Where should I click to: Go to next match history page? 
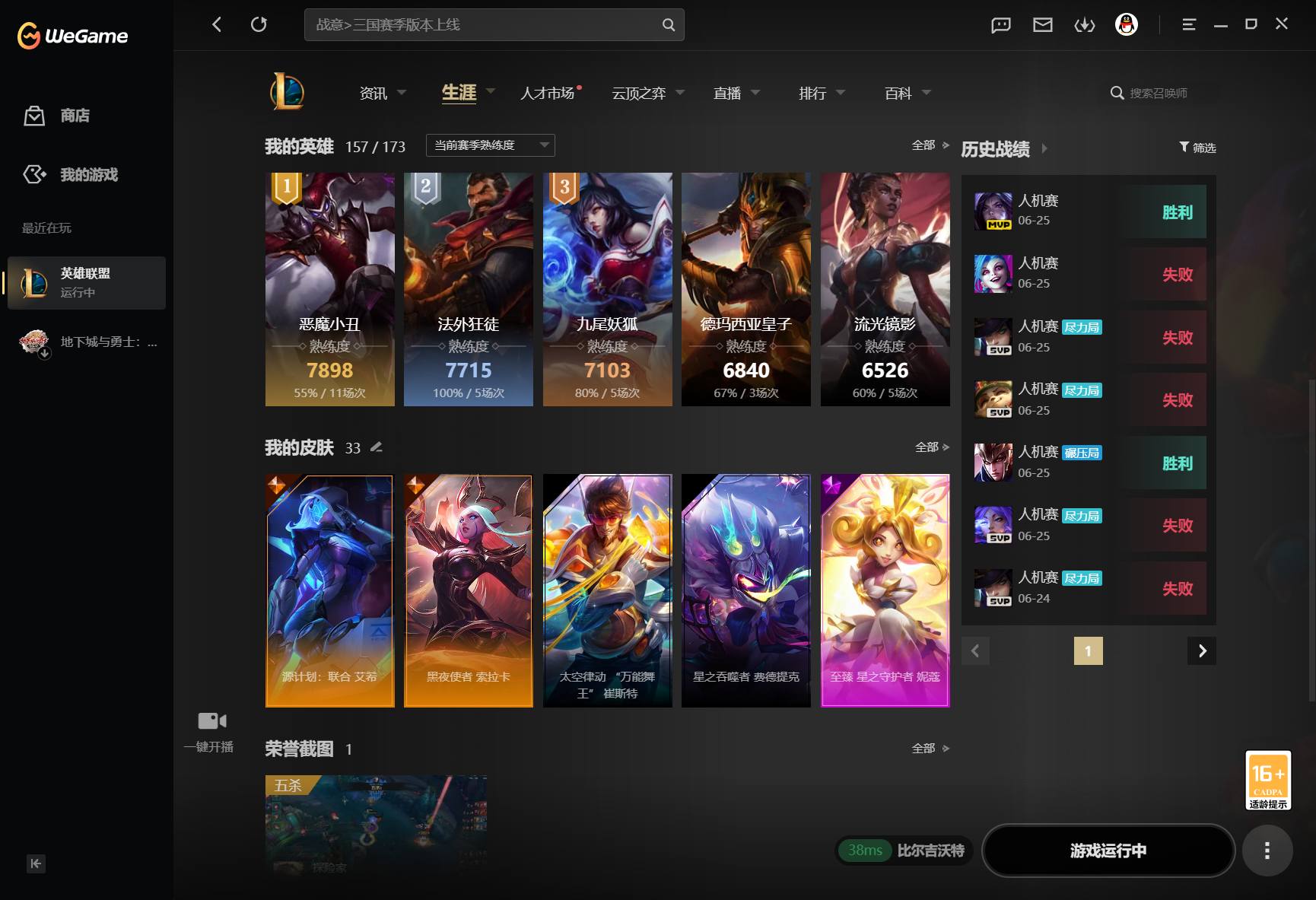1202,650
